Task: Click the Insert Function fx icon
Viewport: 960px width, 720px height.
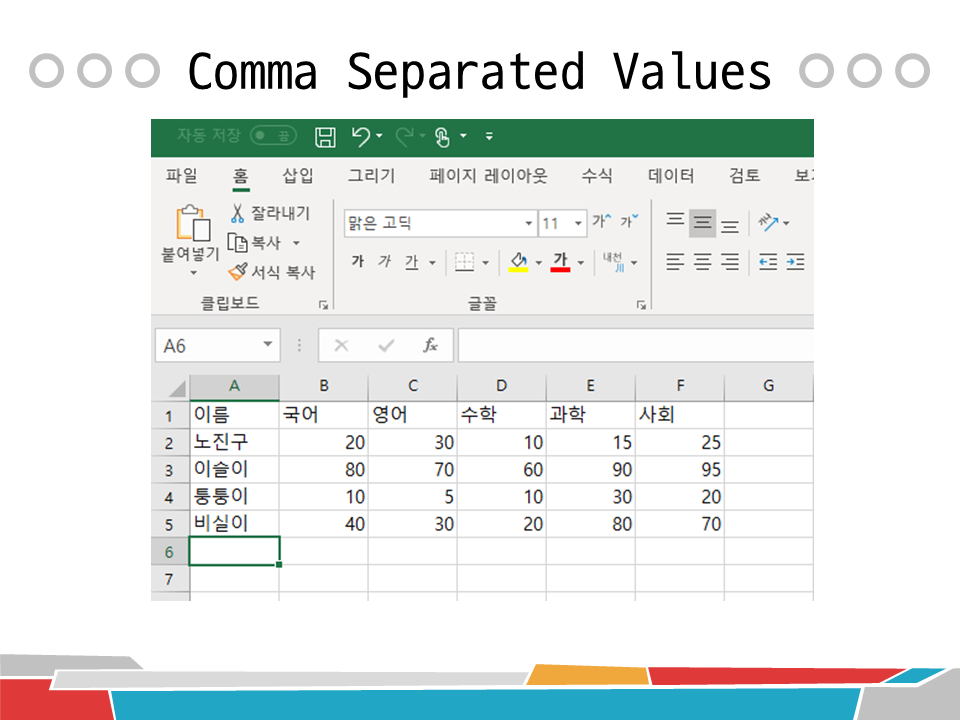Action: point(430,345)
